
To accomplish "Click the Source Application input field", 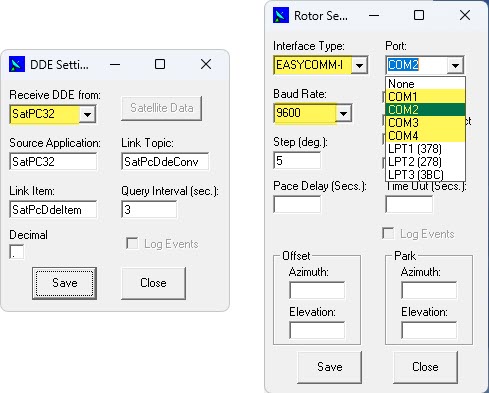I will [53, 162].
